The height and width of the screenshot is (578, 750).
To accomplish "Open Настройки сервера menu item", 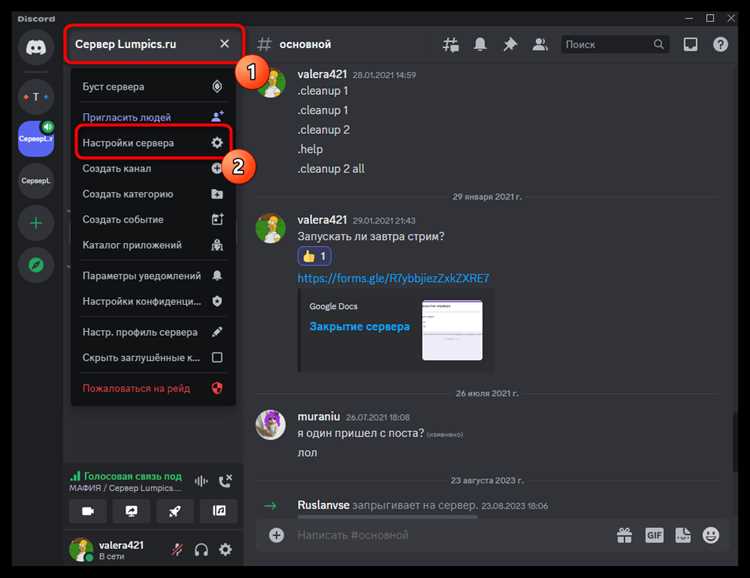I will [153, 143].
